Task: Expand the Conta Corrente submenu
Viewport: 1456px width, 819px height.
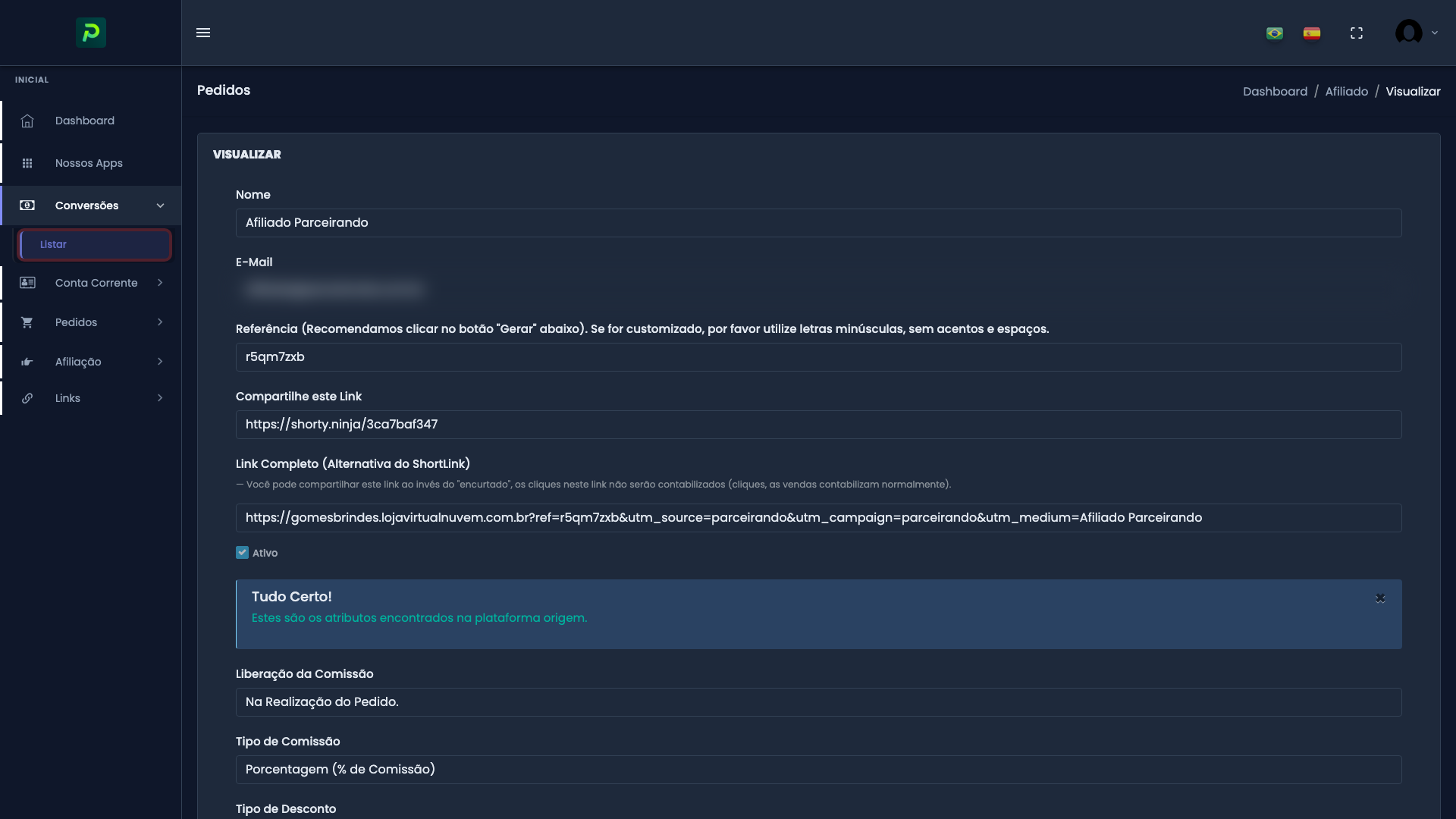Action: [160, 283]
